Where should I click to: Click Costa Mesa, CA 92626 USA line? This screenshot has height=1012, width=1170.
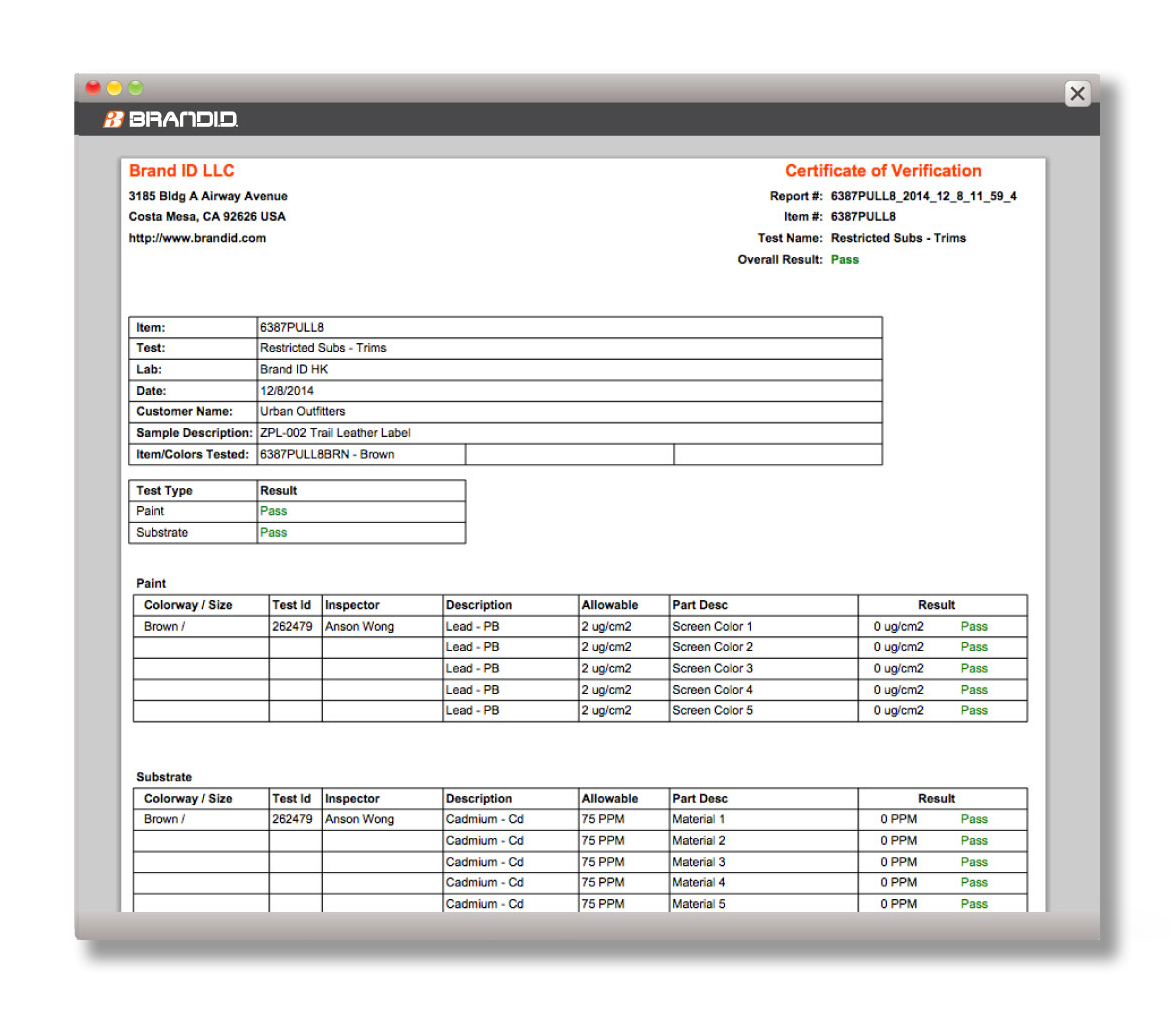[207, 216]
